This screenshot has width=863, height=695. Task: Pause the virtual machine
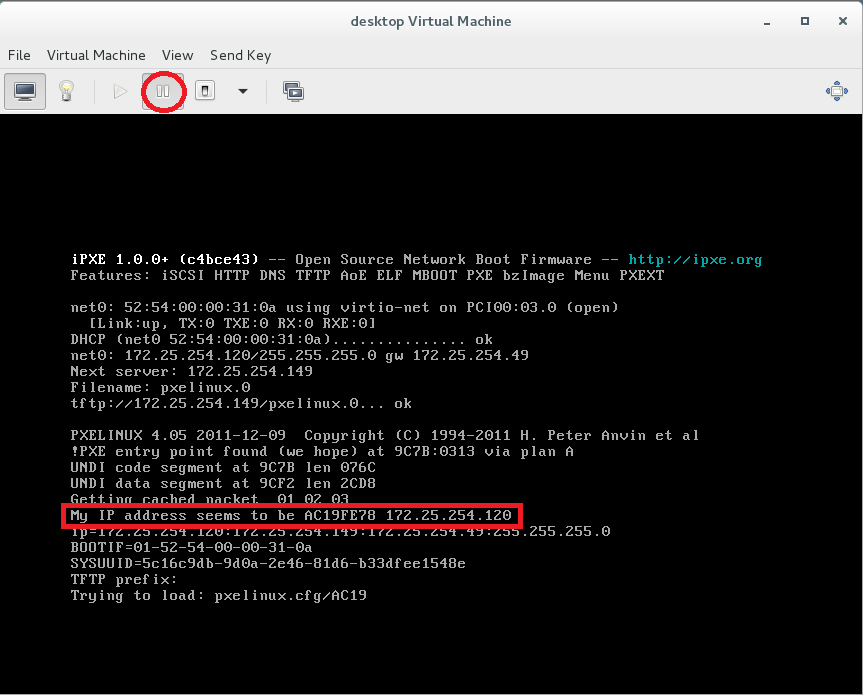click(163, 91)
